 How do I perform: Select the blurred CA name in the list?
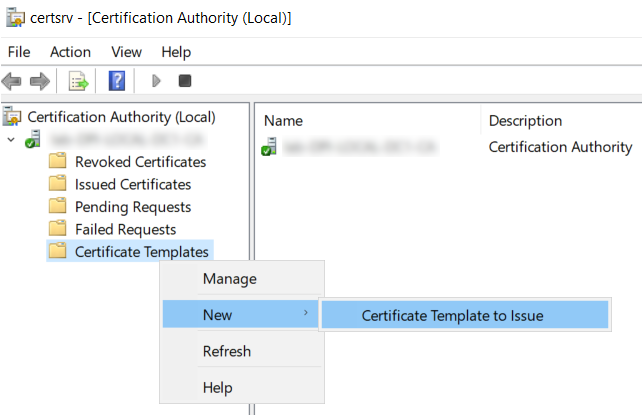360,147
